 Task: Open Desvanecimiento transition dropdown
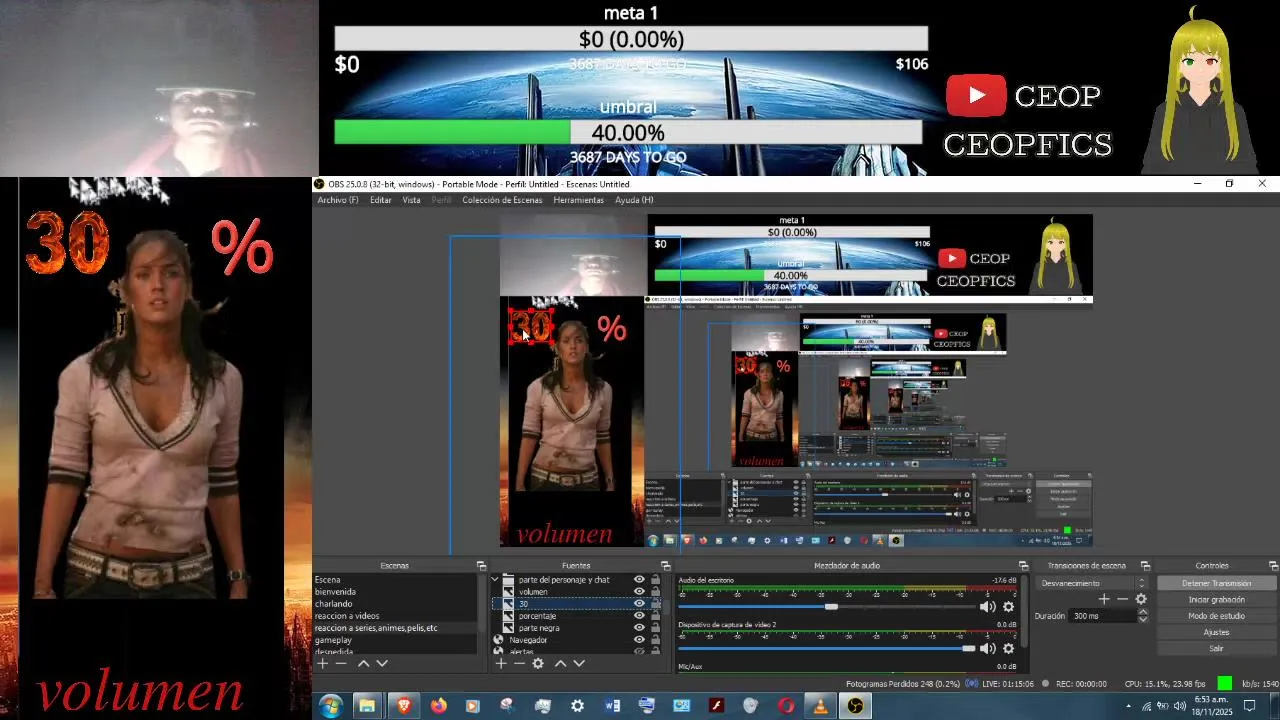click(1092, 583)
